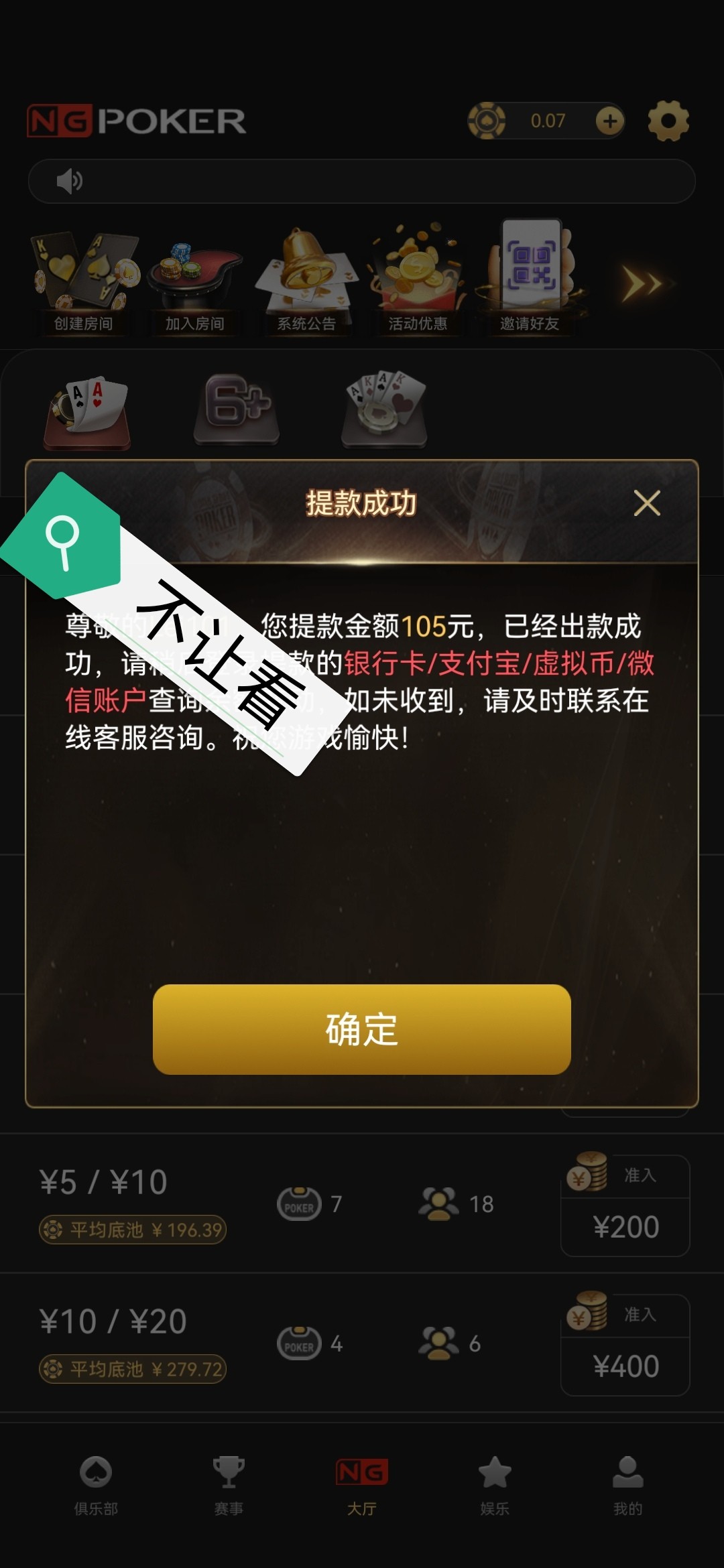This screenshot has width=724, height=1568.
Task: Toggle the sound speaker icon
Action: 69,181
